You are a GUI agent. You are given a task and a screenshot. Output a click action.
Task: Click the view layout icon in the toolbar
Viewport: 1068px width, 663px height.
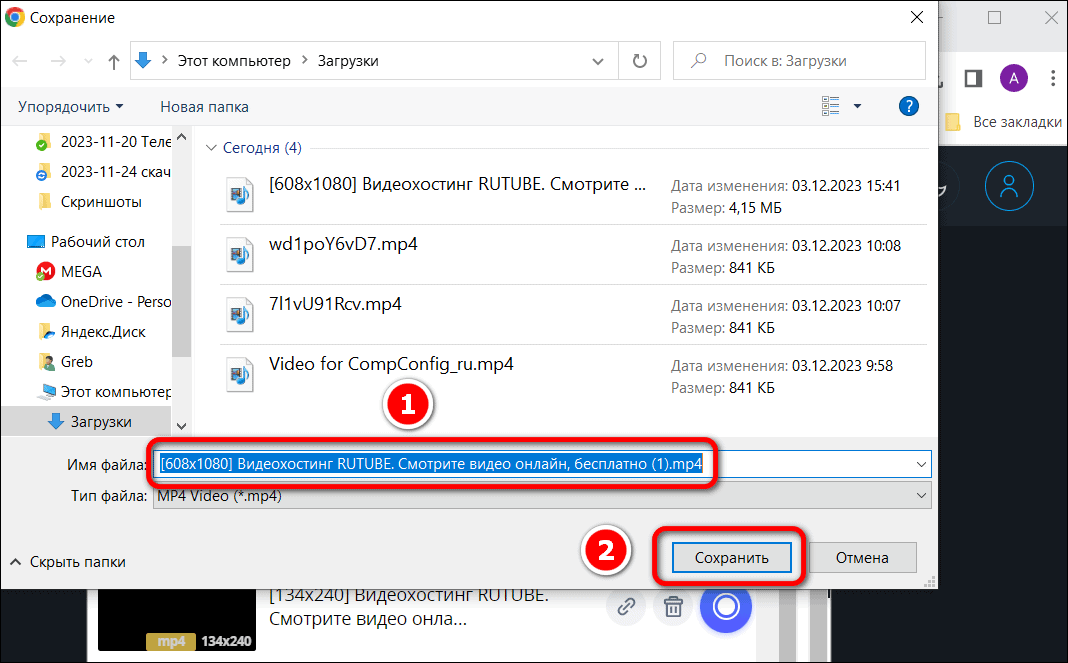pyautogui.click(x=830, y=106)
